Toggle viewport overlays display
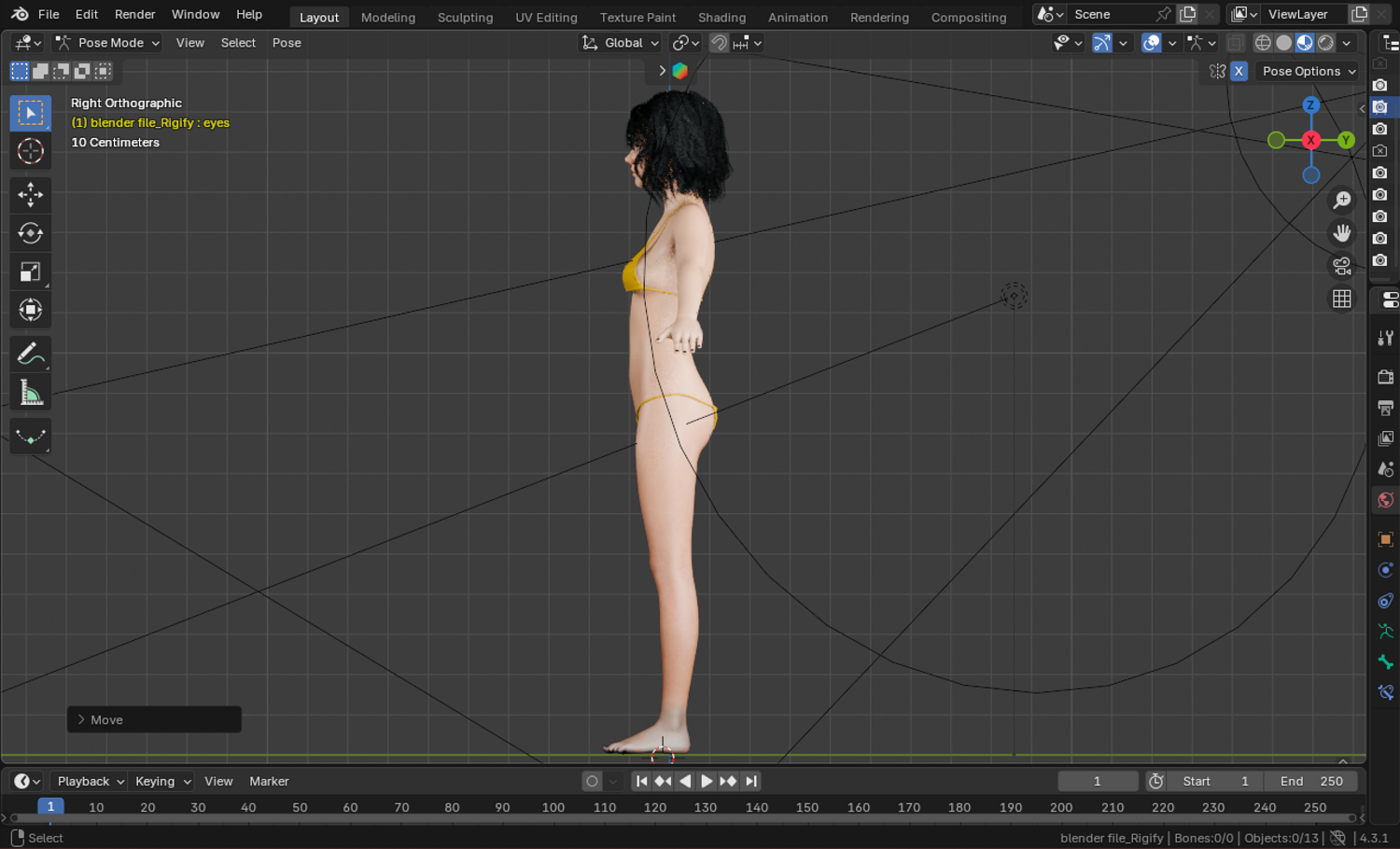The width and height of the screenshot is (1400, 849). (x=1152, y=43)
